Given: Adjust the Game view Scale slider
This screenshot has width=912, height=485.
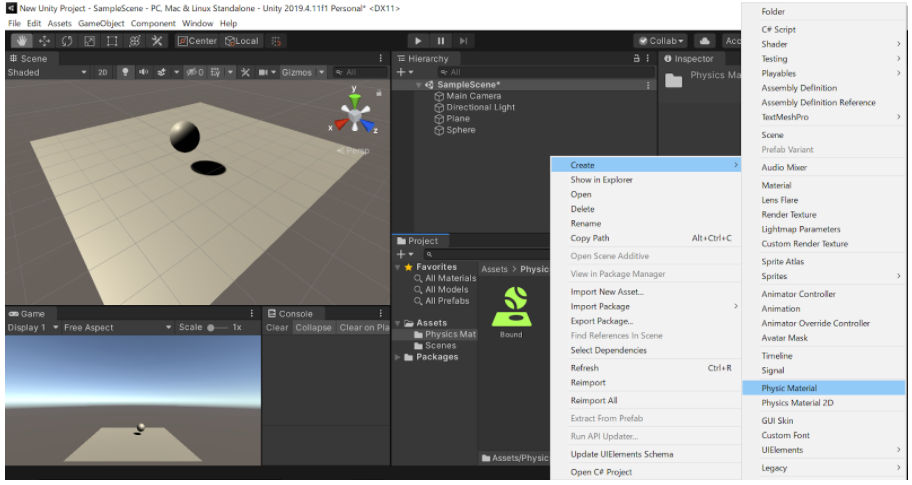Looking at the screenshot, I should point(218,327).
